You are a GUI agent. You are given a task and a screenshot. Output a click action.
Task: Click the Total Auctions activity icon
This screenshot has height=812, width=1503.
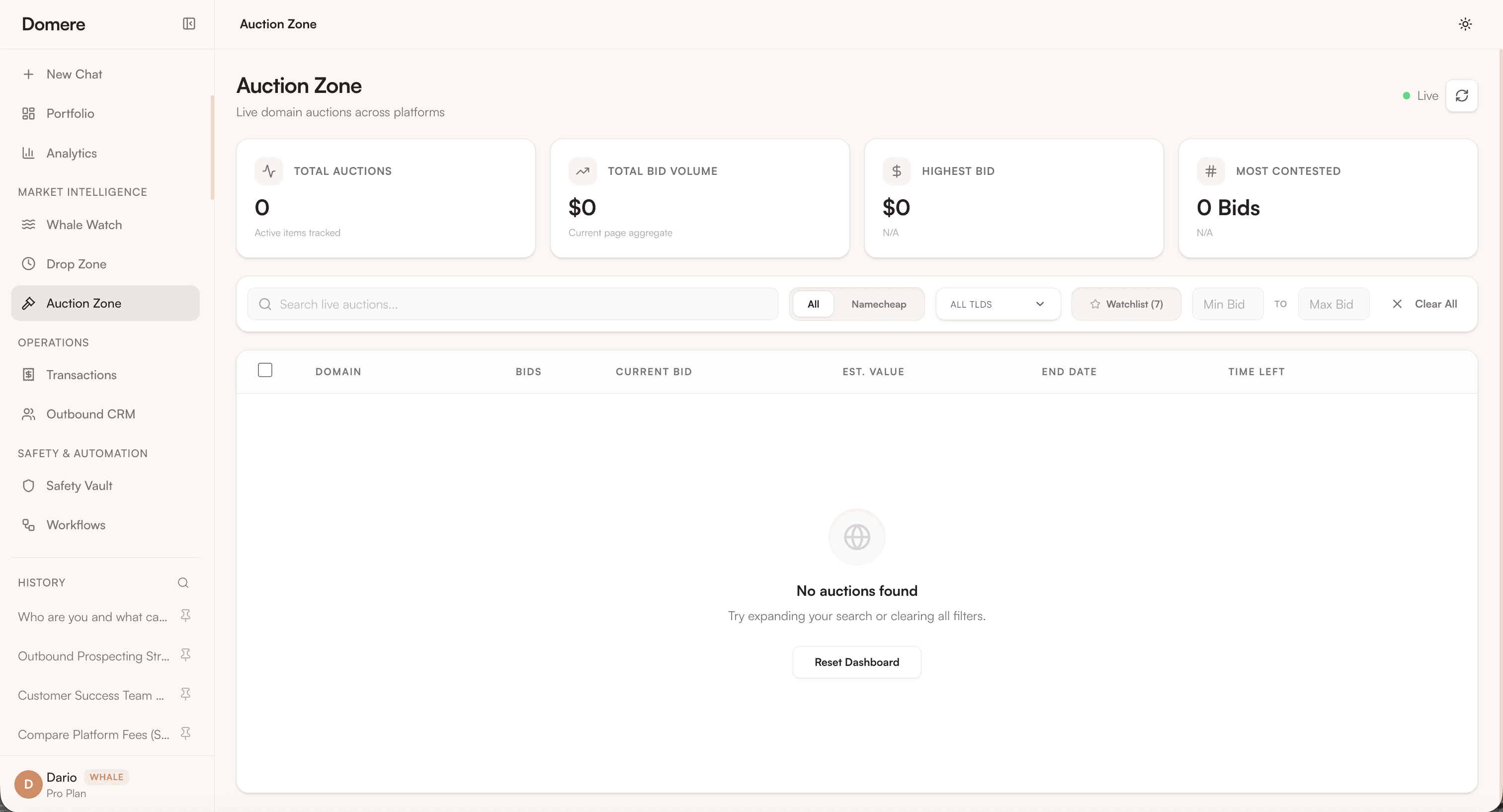(x=269, y=171)
